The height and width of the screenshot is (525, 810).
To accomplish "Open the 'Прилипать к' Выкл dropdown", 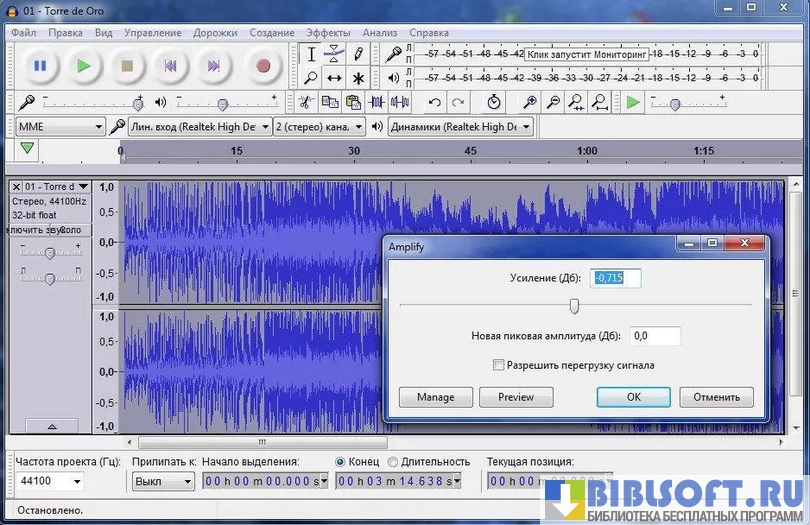I will pos(163,481).
